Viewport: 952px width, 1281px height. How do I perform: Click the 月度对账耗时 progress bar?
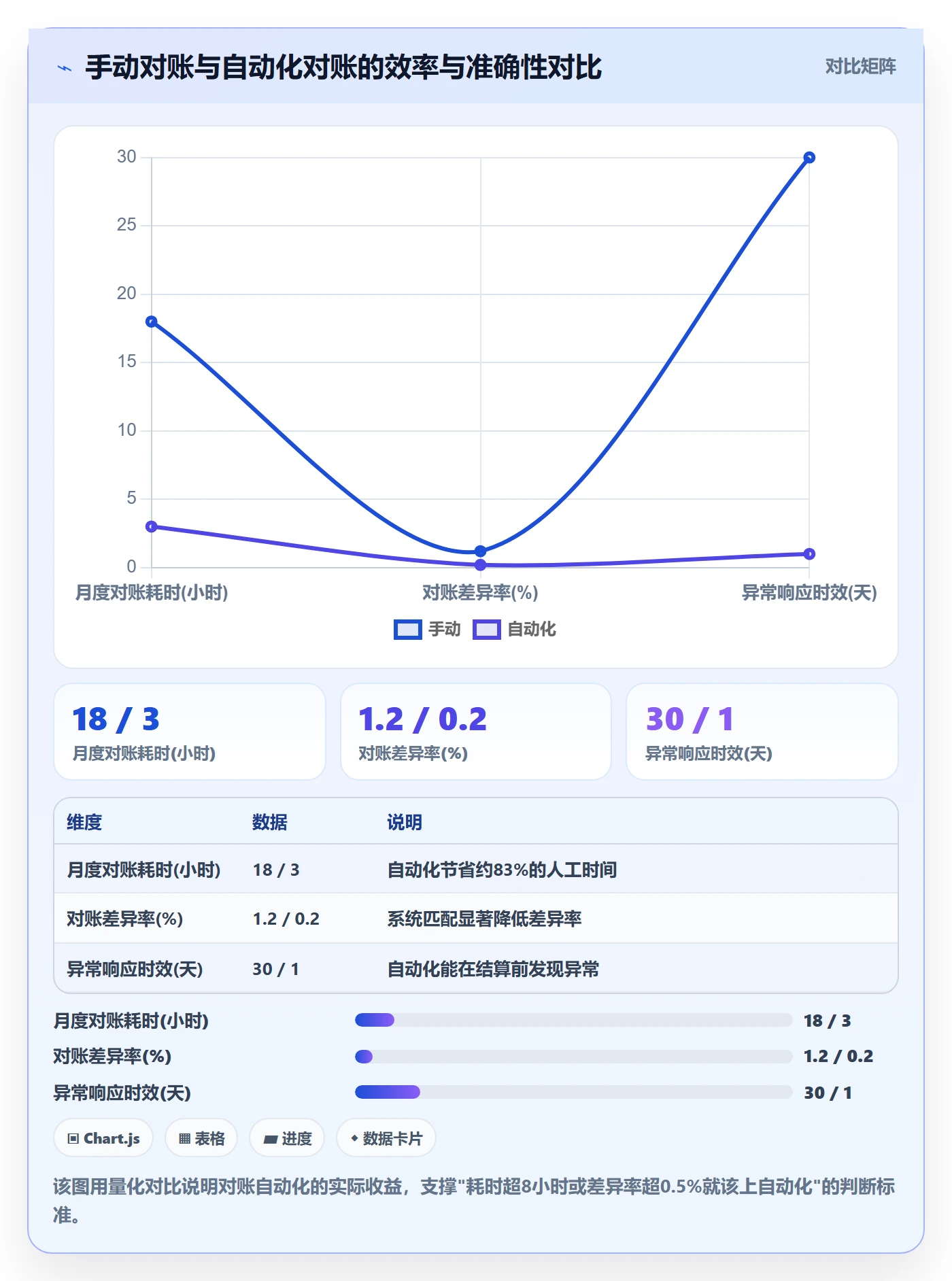tap(574, 1020)
